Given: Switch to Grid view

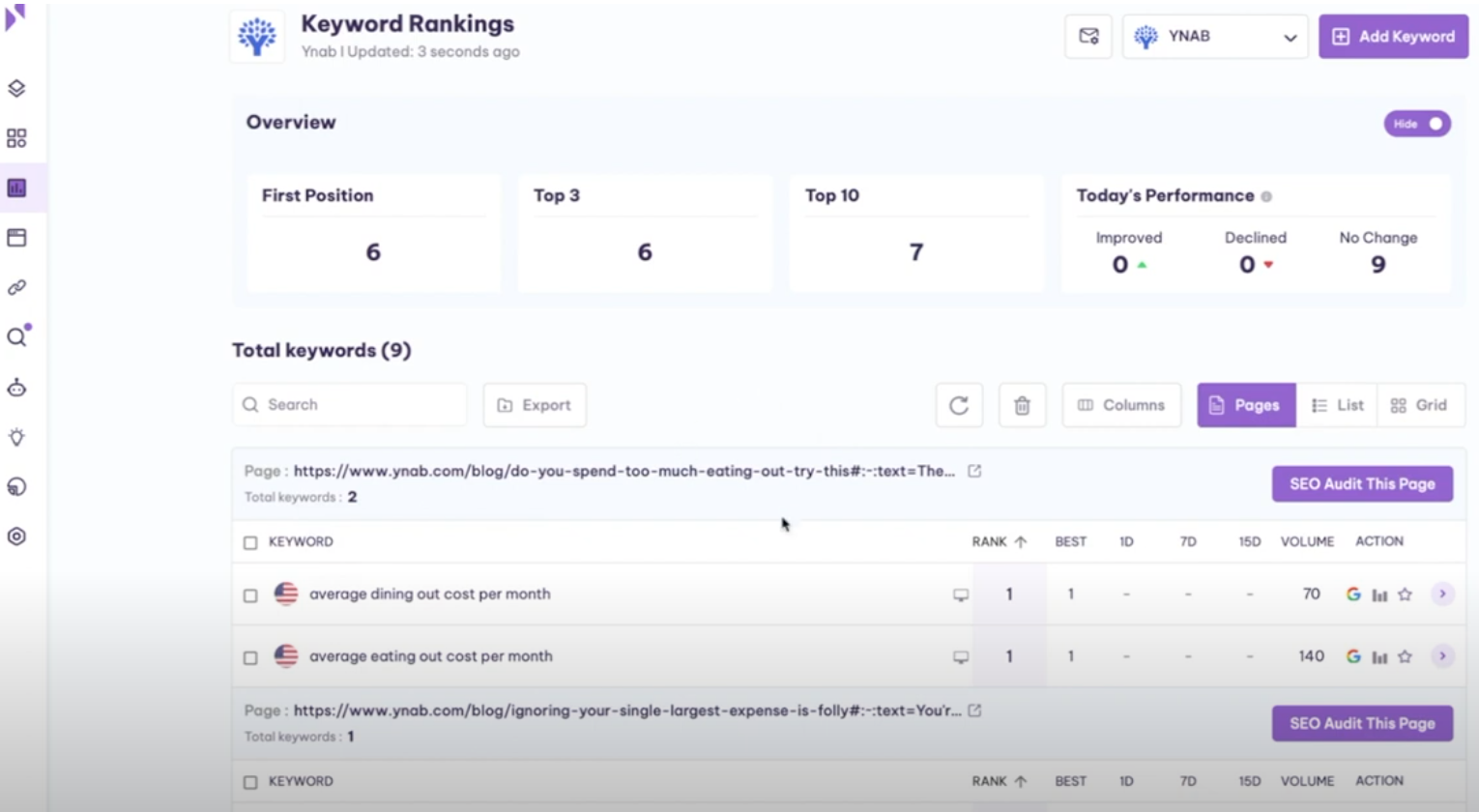Looking at the screenshot, I should (1419, 405).
